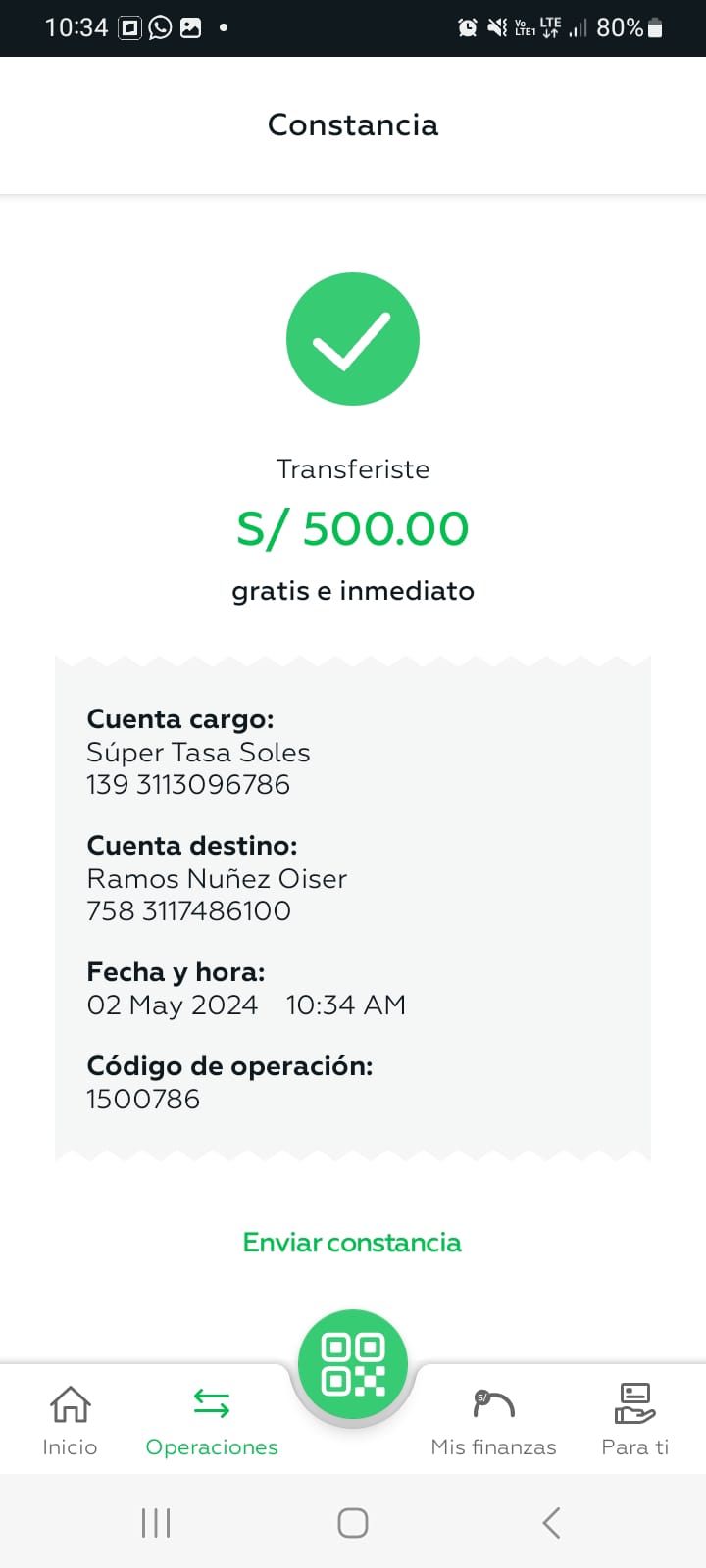The width and height of the screenshot is (706, 1568).
Task: Tap the gallery image notification icon
Action: [x=191, y=27]
